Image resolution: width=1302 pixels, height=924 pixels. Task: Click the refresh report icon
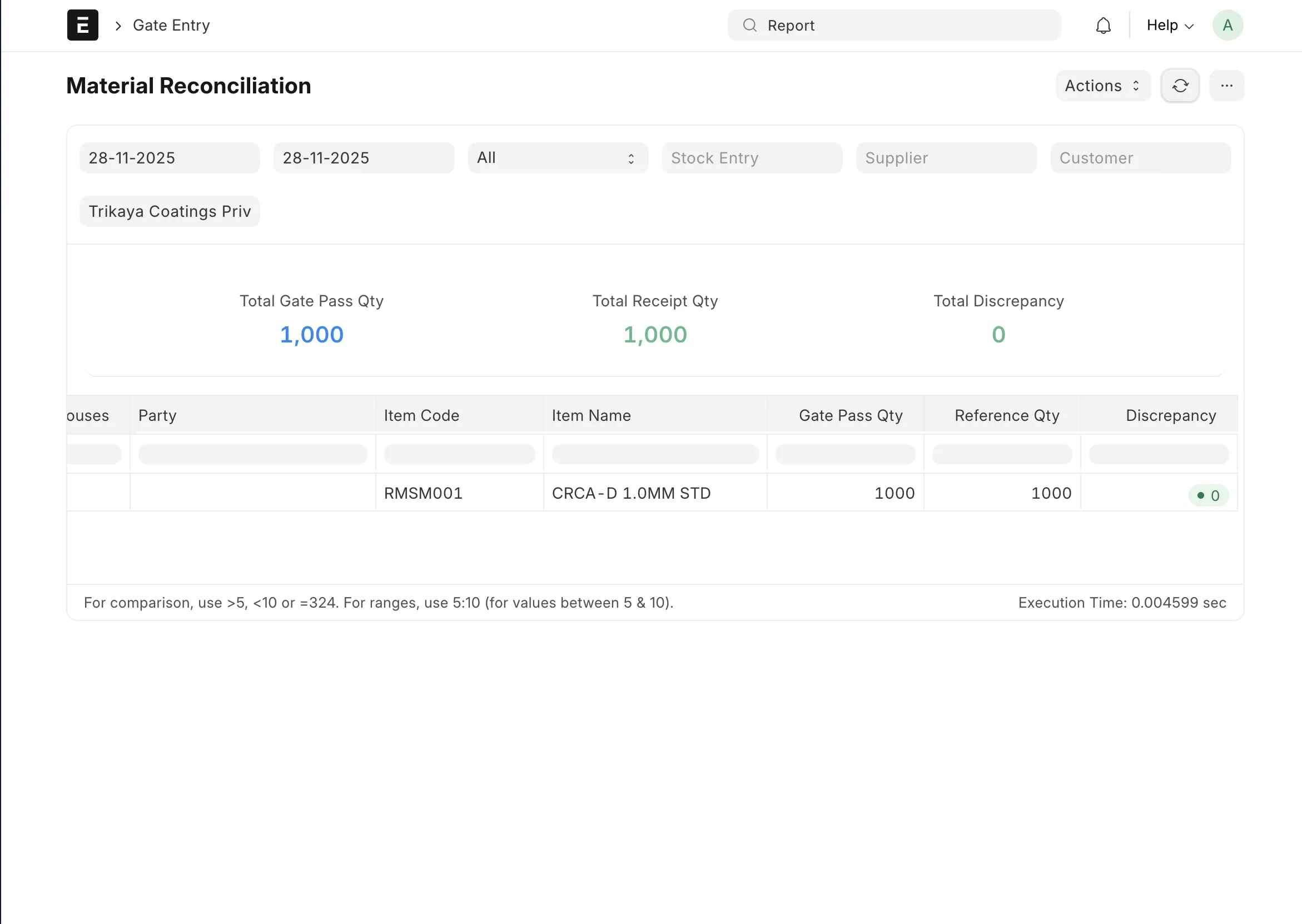(x=1180, y=86)
